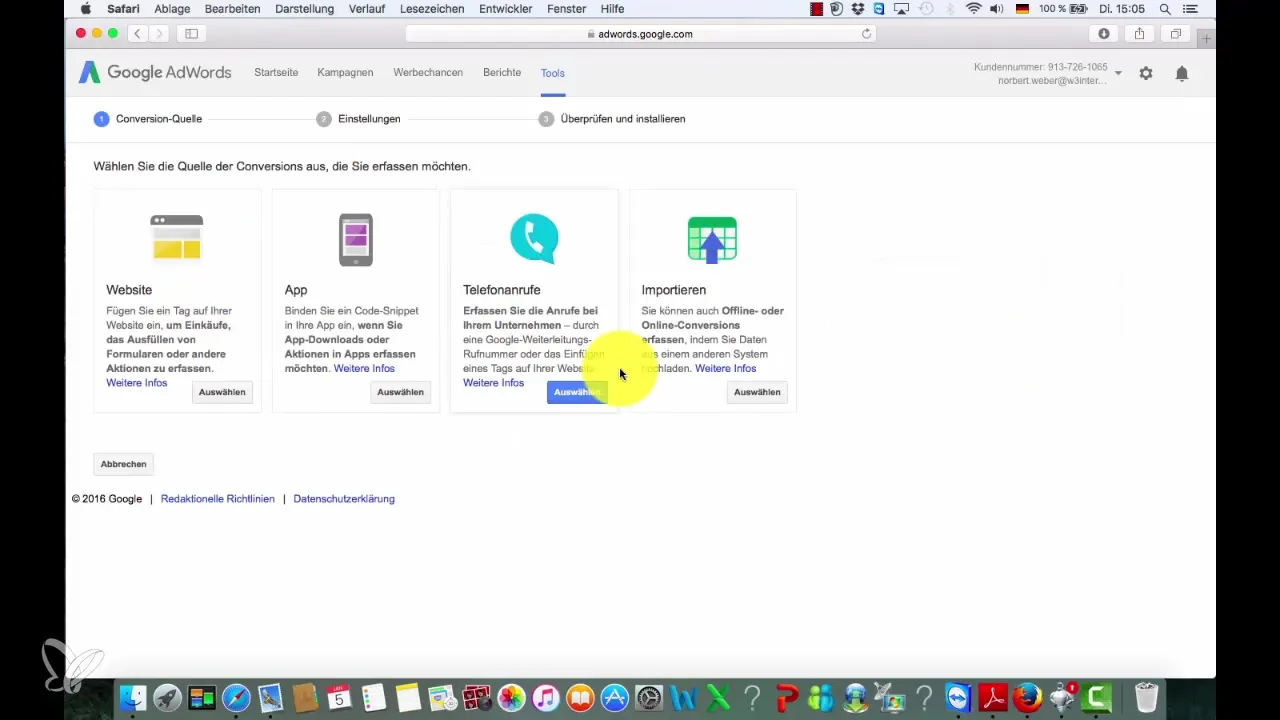Click the Einstellungen step 2
Screen dimensions: 1280x720
[x=359, y=119]
